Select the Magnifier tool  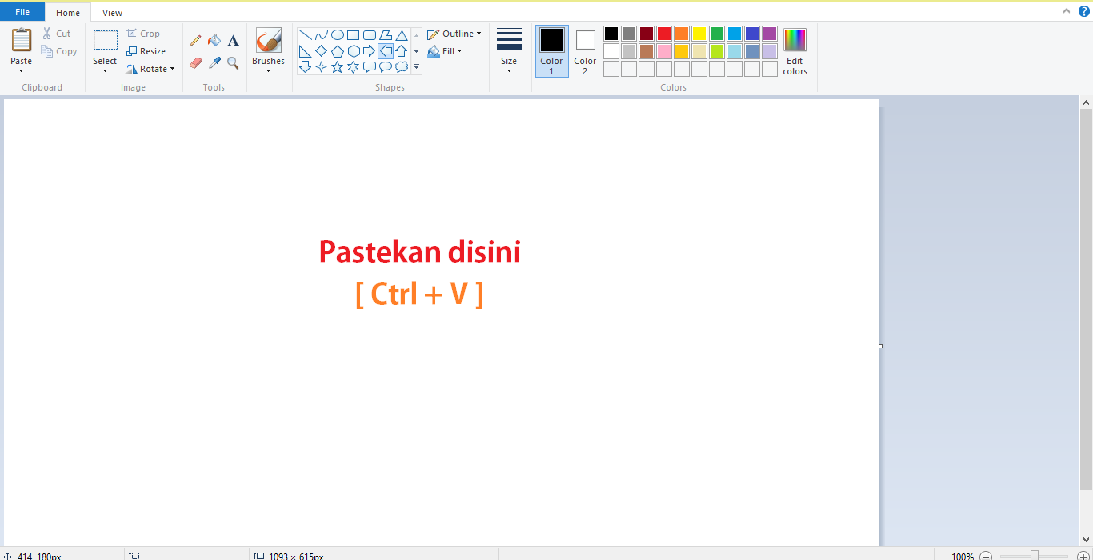pyautogui.click(x=233, y=63)
